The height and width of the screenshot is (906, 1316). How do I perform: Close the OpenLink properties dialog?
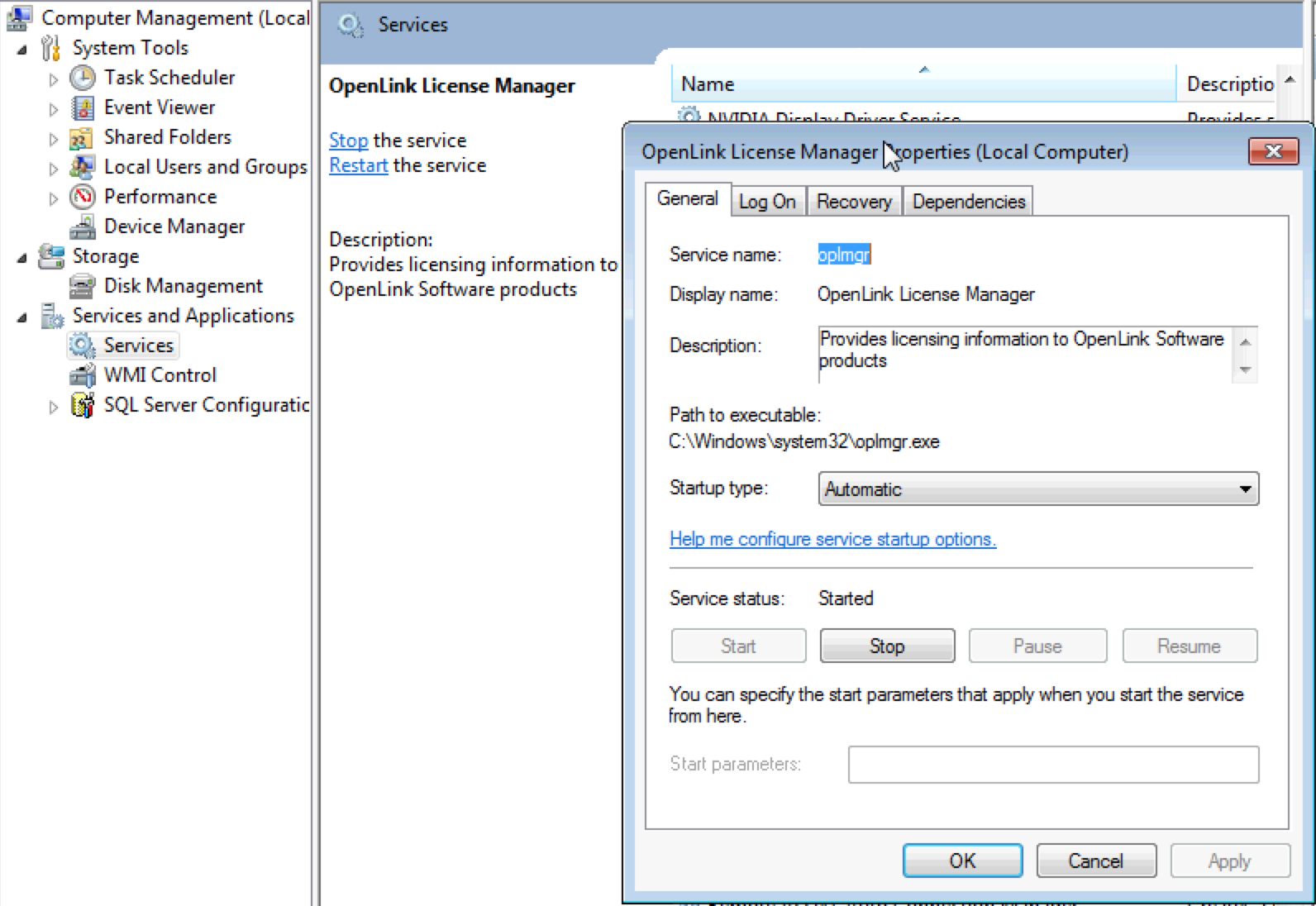[x=1274, y=151]
